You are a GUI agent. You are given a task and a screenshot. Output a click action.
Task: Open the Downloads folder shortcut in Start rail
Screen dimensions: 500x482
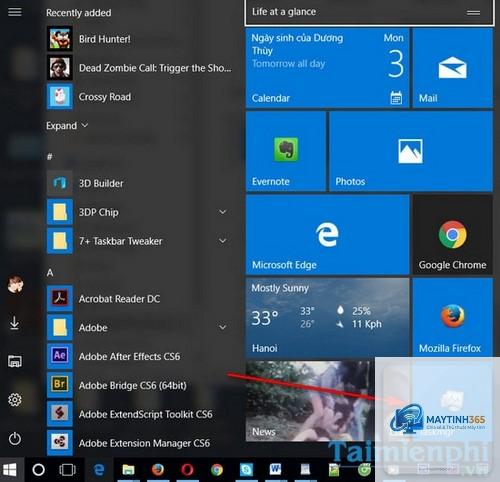point(14,323)
